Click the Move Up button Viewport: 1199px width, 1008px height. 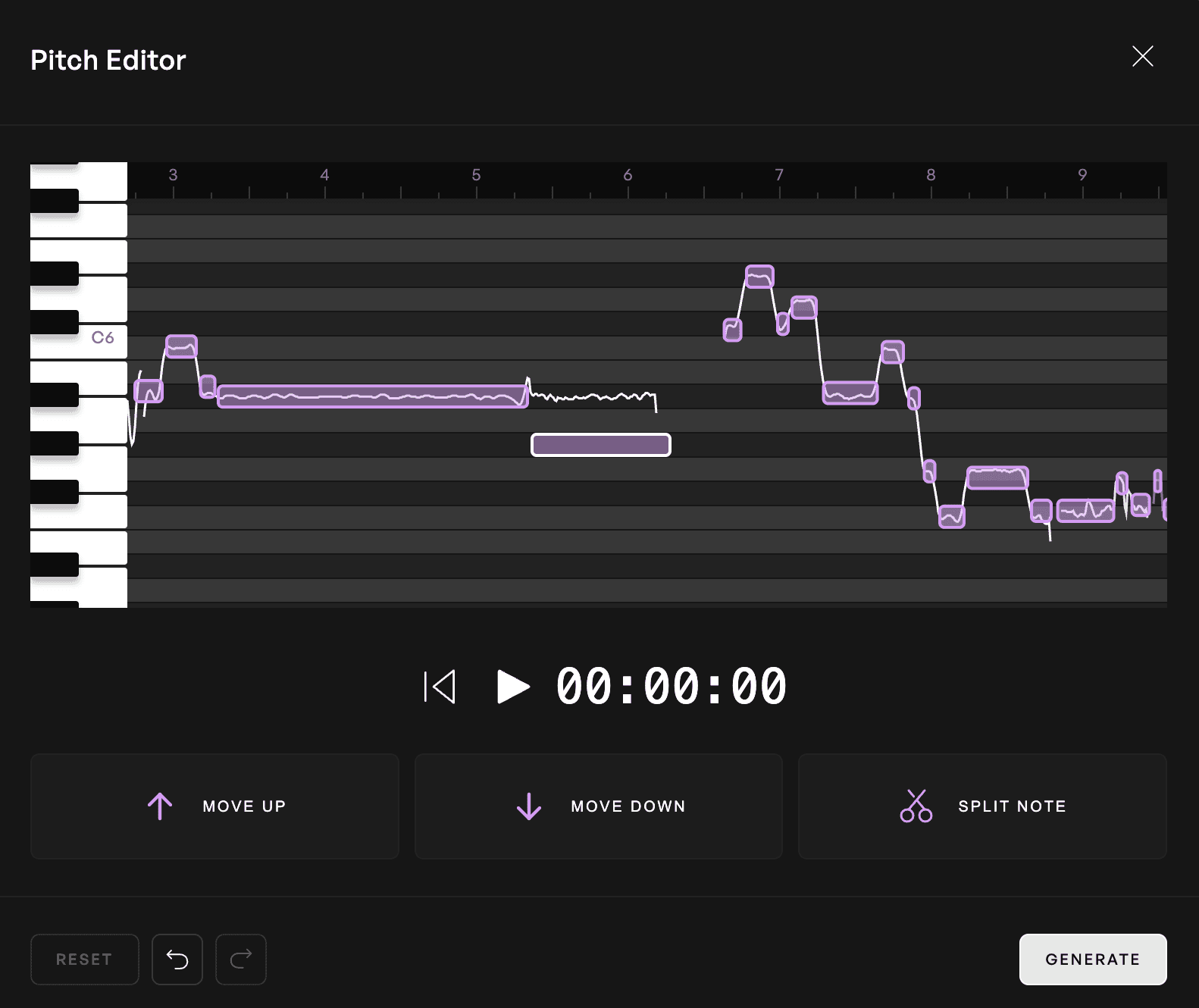pyautogui.click(x=214, y=806)
